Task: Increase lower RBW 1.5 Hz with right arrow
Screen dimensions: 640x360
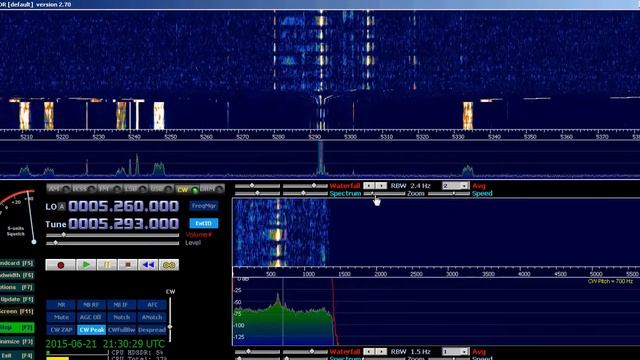Action: (x=381, y=351)
